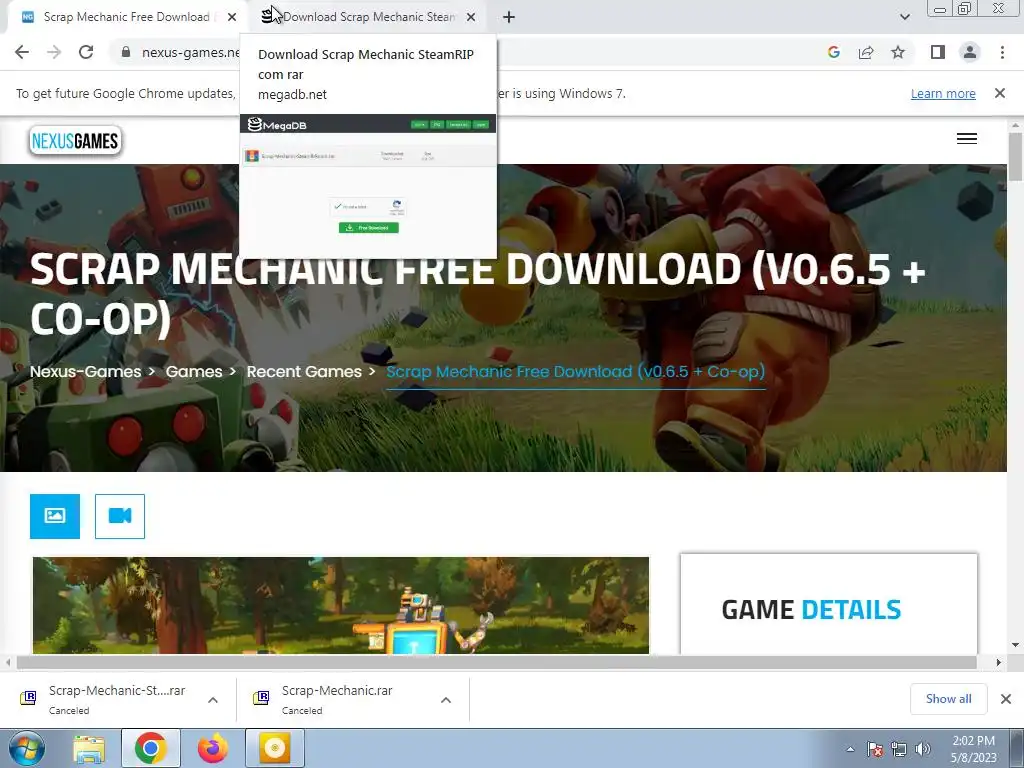Open the volume speaker tray icon
Viewport: 1024px width, 768px height.
pos(922,749)
